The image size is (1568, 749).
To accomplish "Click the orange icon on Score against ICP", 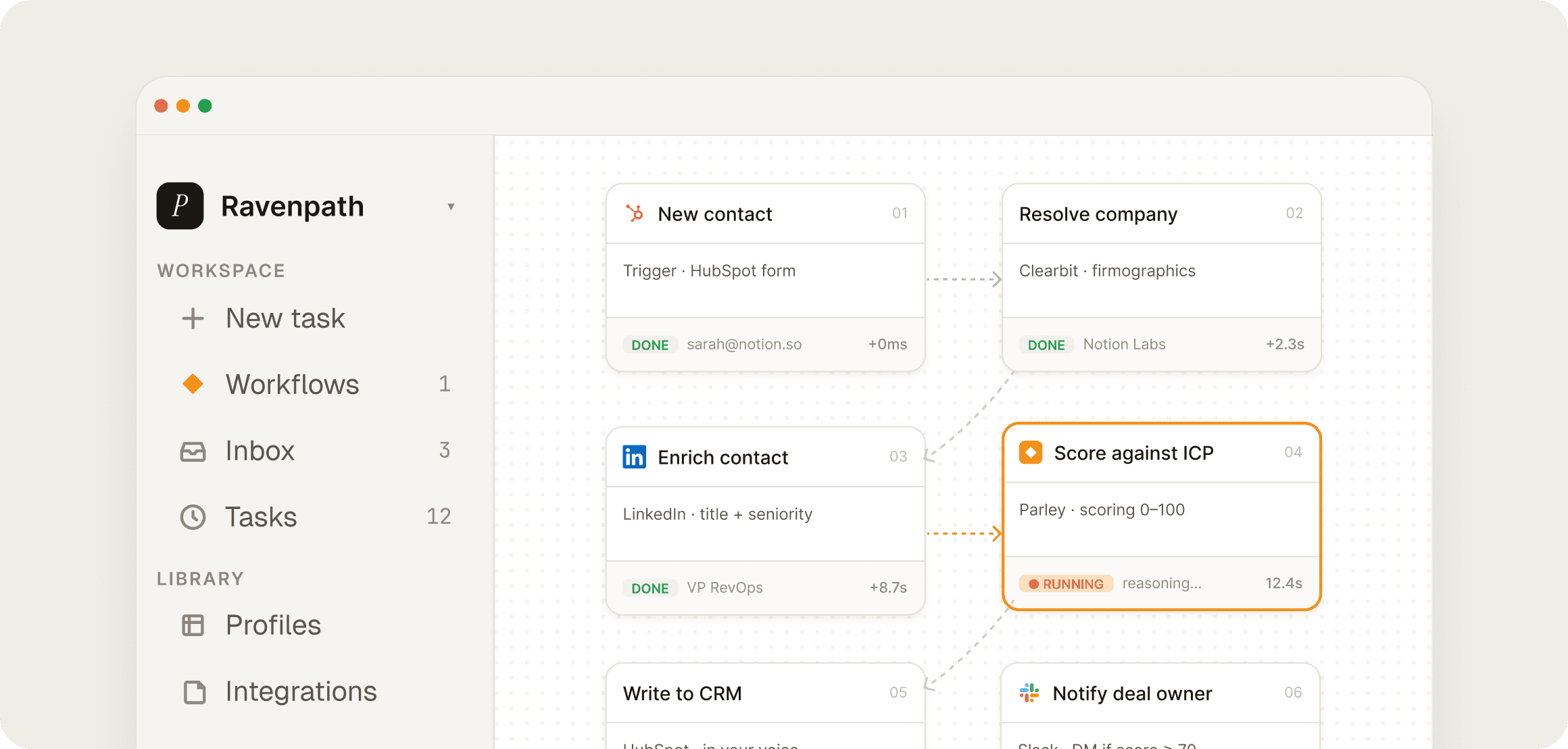I will pos(1031,452).
